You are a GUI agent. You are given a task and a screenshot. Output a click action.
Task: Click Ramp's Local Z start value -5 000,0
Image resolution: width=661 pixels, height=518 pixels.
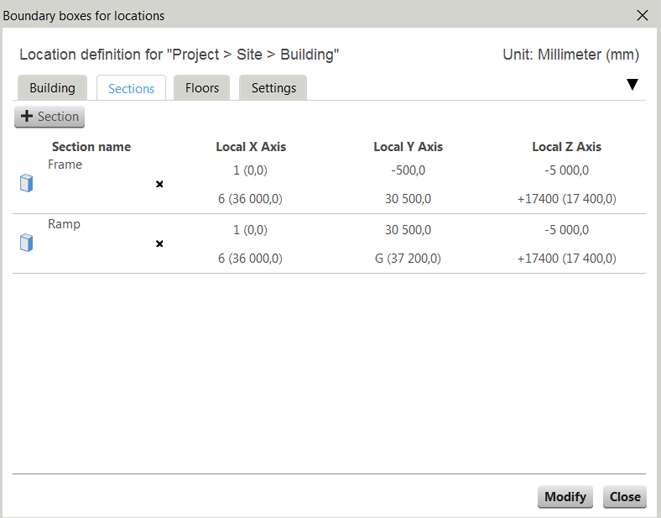coord(566,230)
